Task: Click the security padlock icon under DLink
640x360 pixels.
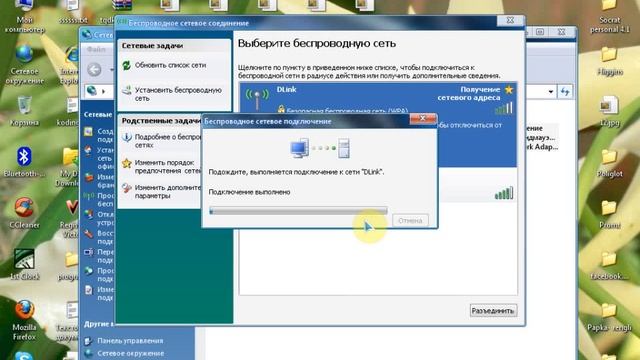Action: coord(281,109)
